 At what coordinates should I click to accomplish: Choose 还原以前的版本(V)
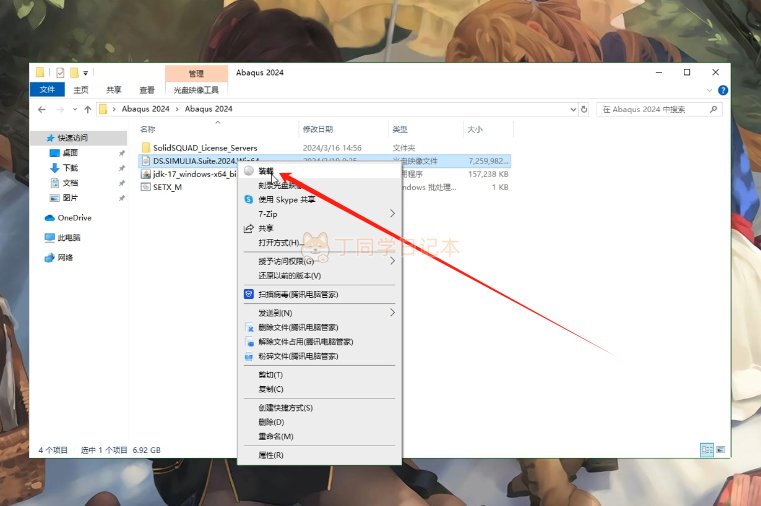[x=289, y=276]
